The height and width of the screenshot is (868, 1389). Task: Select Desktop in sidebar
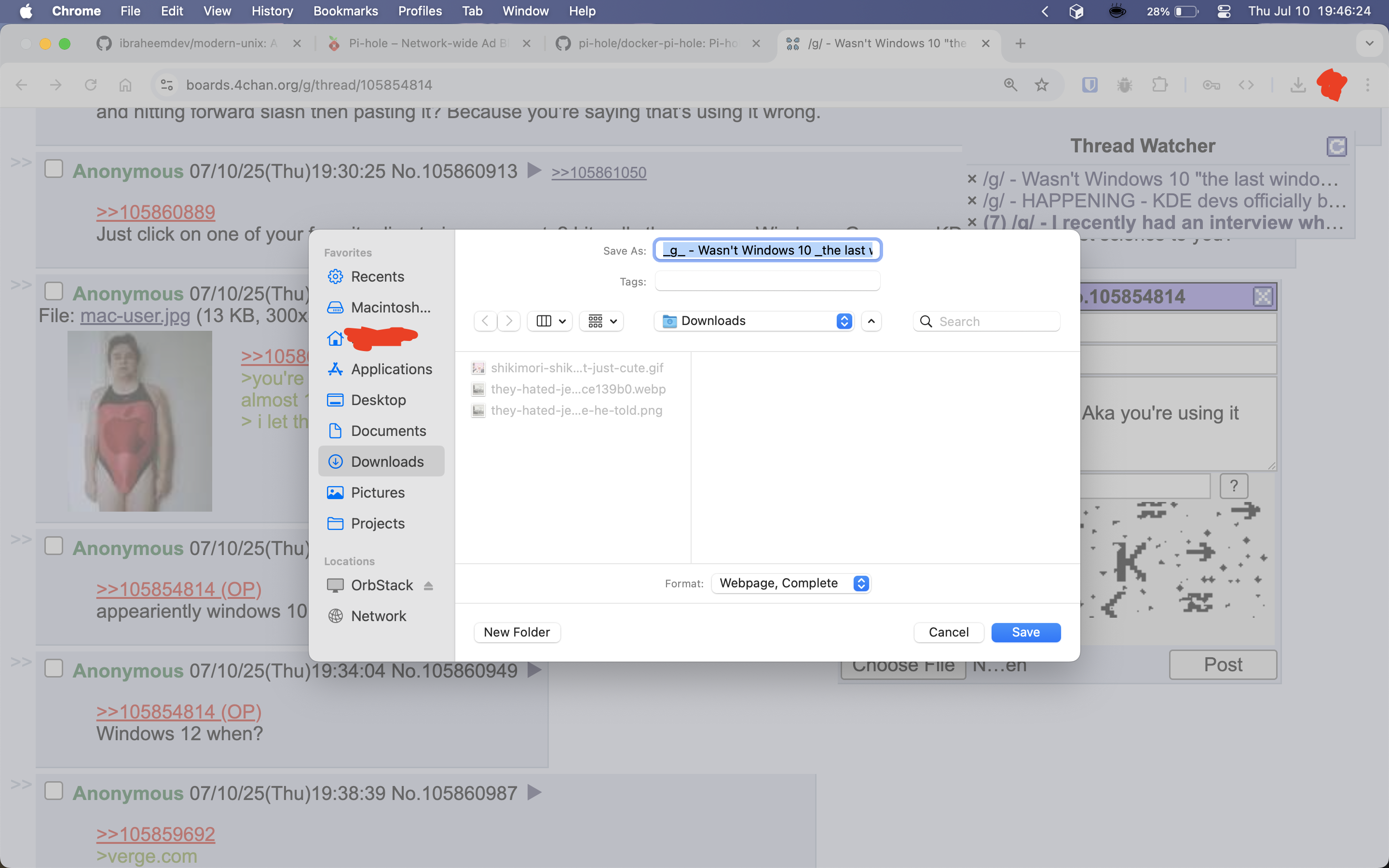(x=381, y=400)
